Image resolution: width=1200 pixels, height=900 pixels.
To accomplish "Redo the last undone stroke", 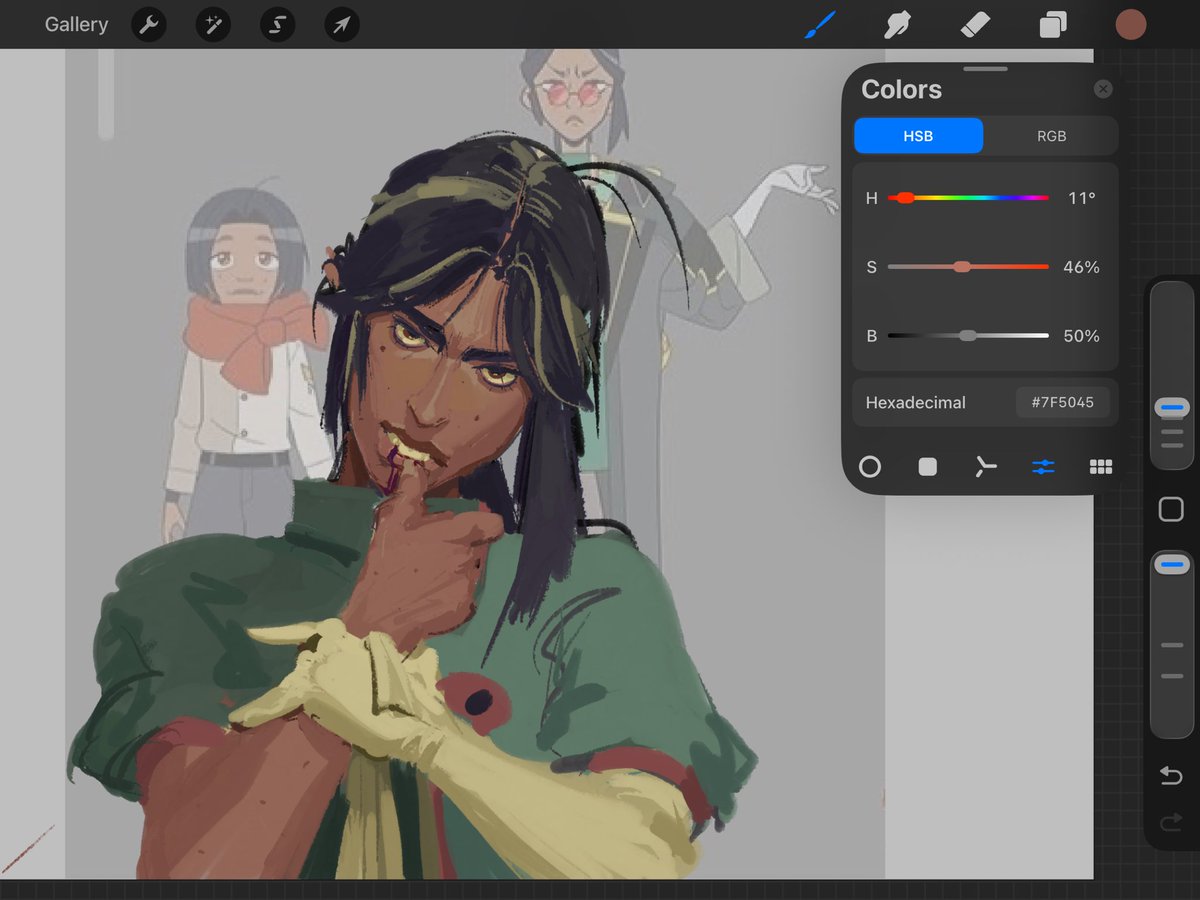I will click(x=1171, y=823).
